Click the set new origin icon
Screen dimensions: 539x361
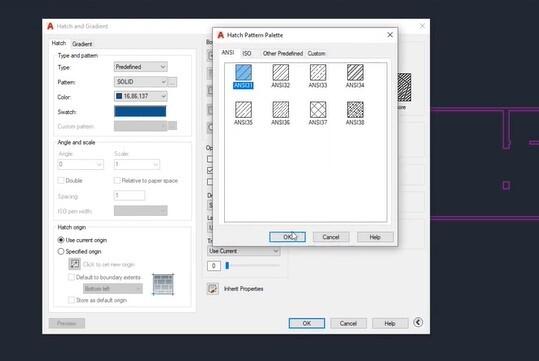pos(74,264)
